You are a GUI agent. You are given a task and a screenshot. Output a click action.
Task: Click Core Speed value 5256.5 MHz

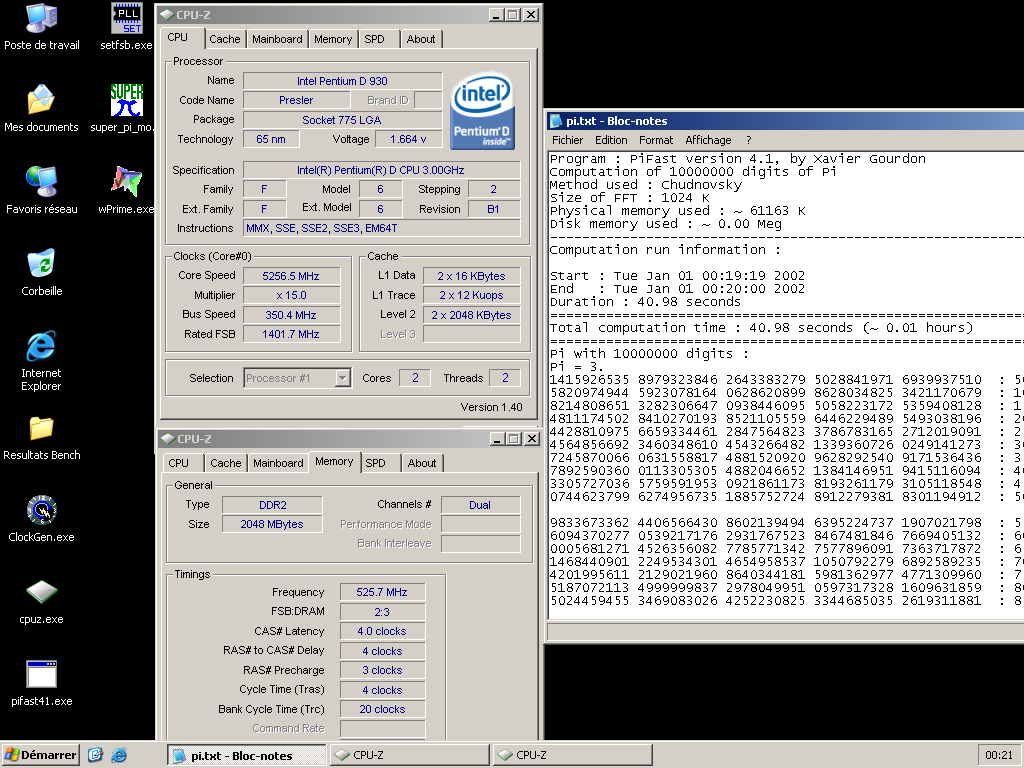291,276
